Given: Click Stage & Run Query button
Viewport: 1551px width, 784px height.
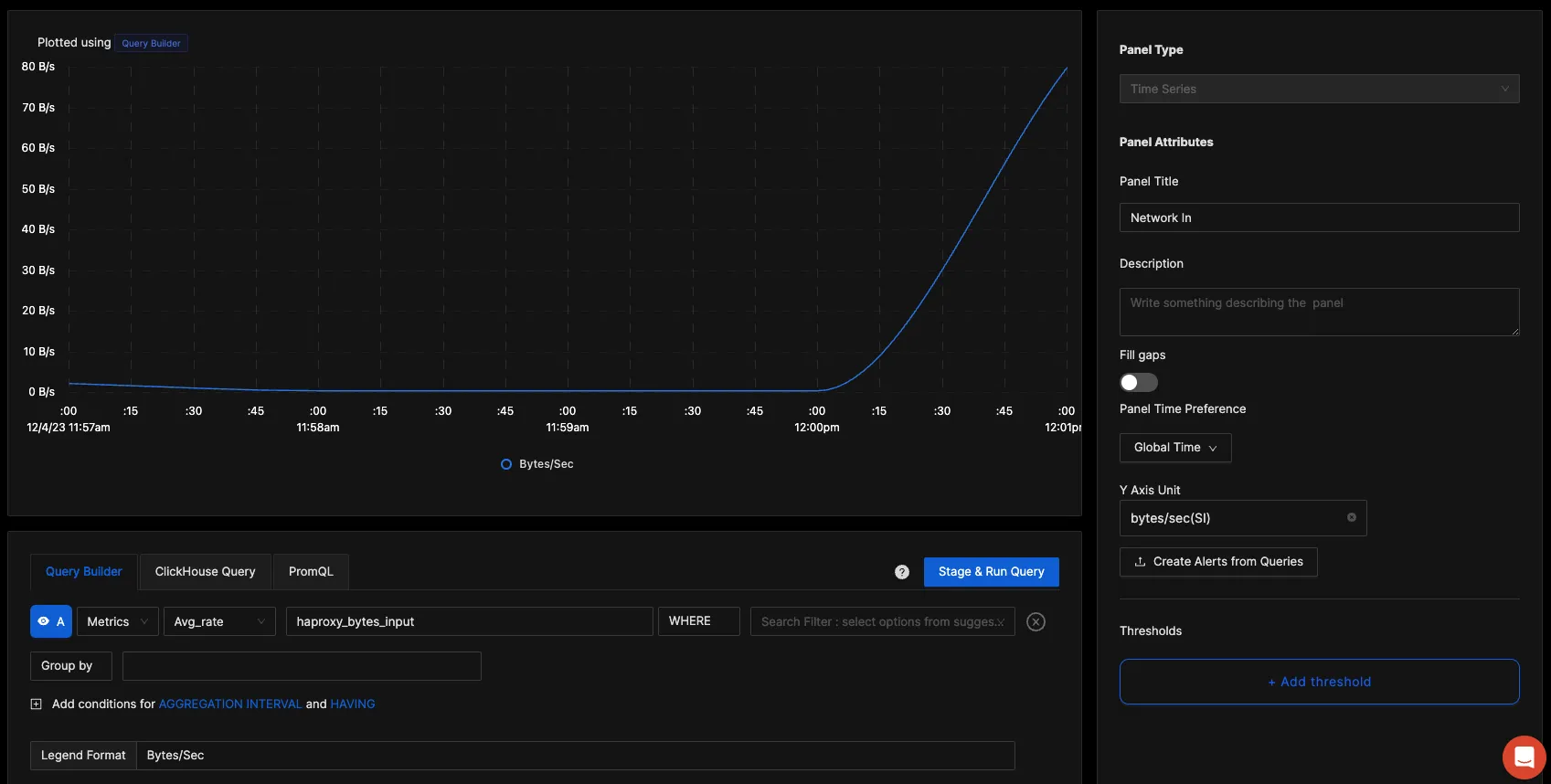Looking at the screenshot, I should tap(991, 572).
